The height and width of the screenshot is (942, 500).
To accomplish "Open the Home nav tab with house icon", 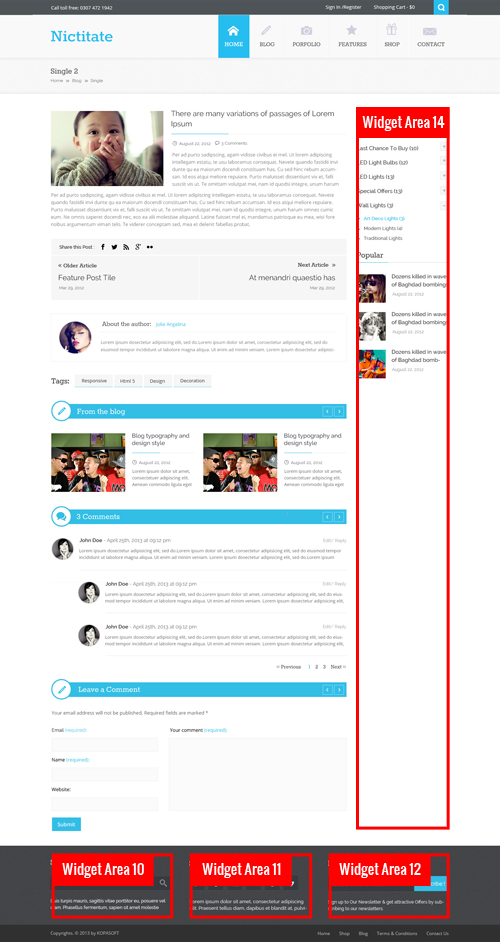I will (233, 37).
